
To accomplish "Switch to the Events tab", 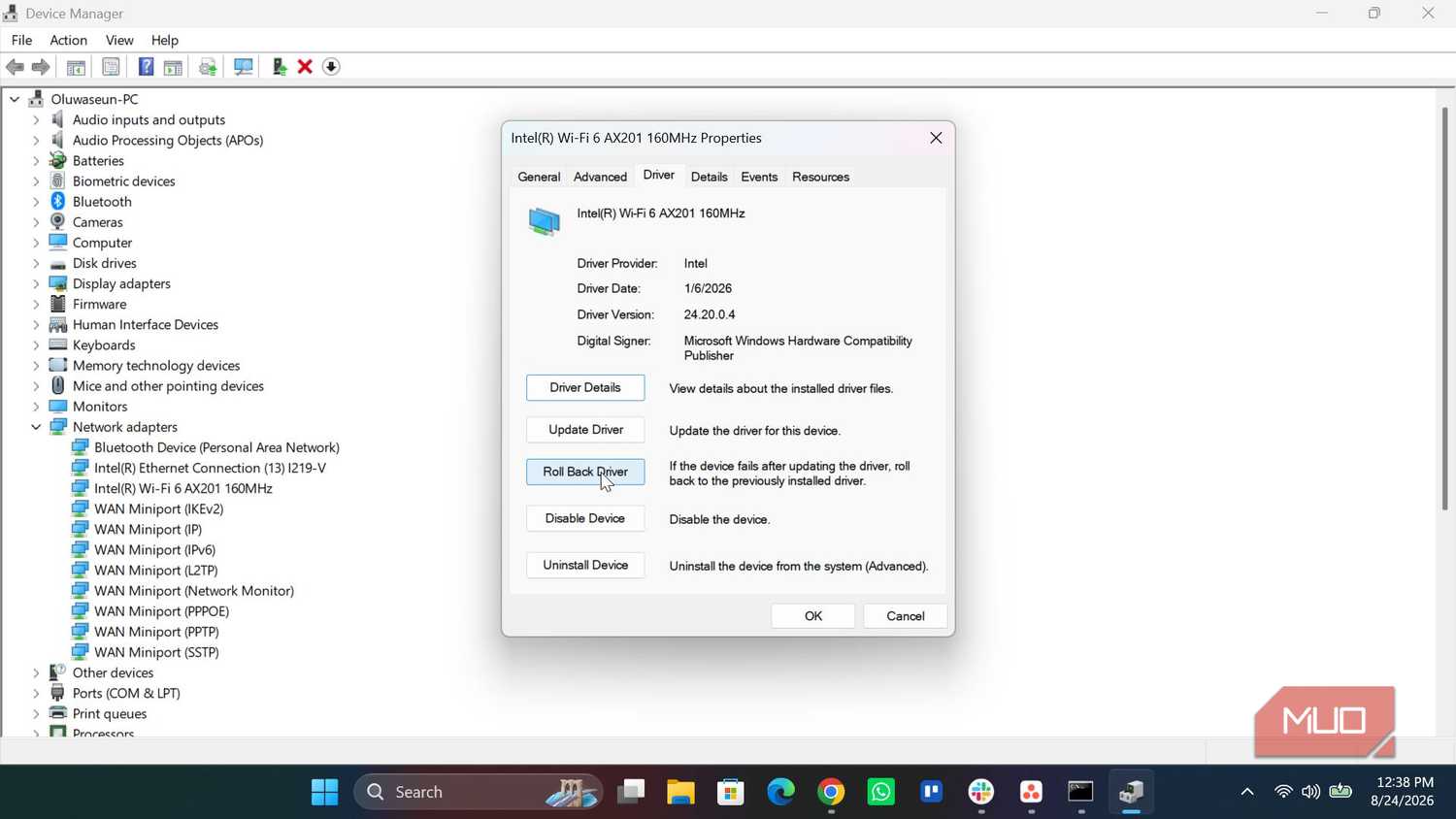I will (759, 177).
